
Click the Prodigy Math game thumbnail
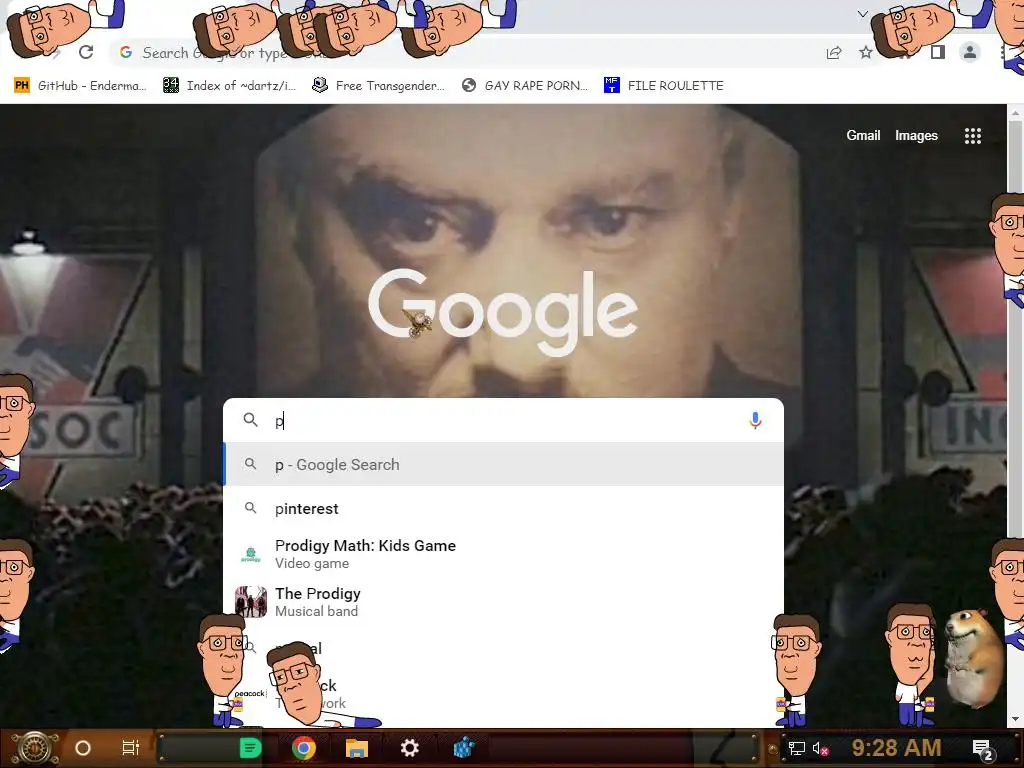(x=251, y=554)
